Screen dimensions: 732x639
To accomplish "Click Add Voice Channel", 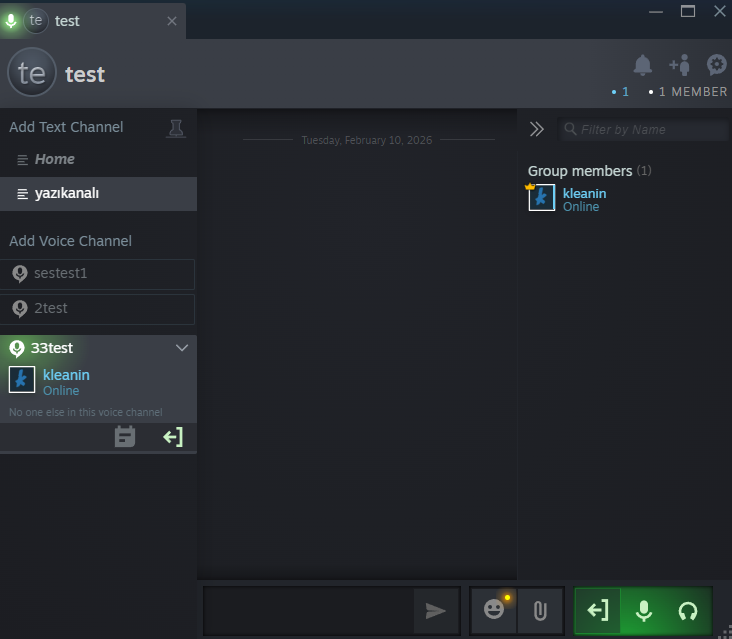I will (x=70, y=241).
